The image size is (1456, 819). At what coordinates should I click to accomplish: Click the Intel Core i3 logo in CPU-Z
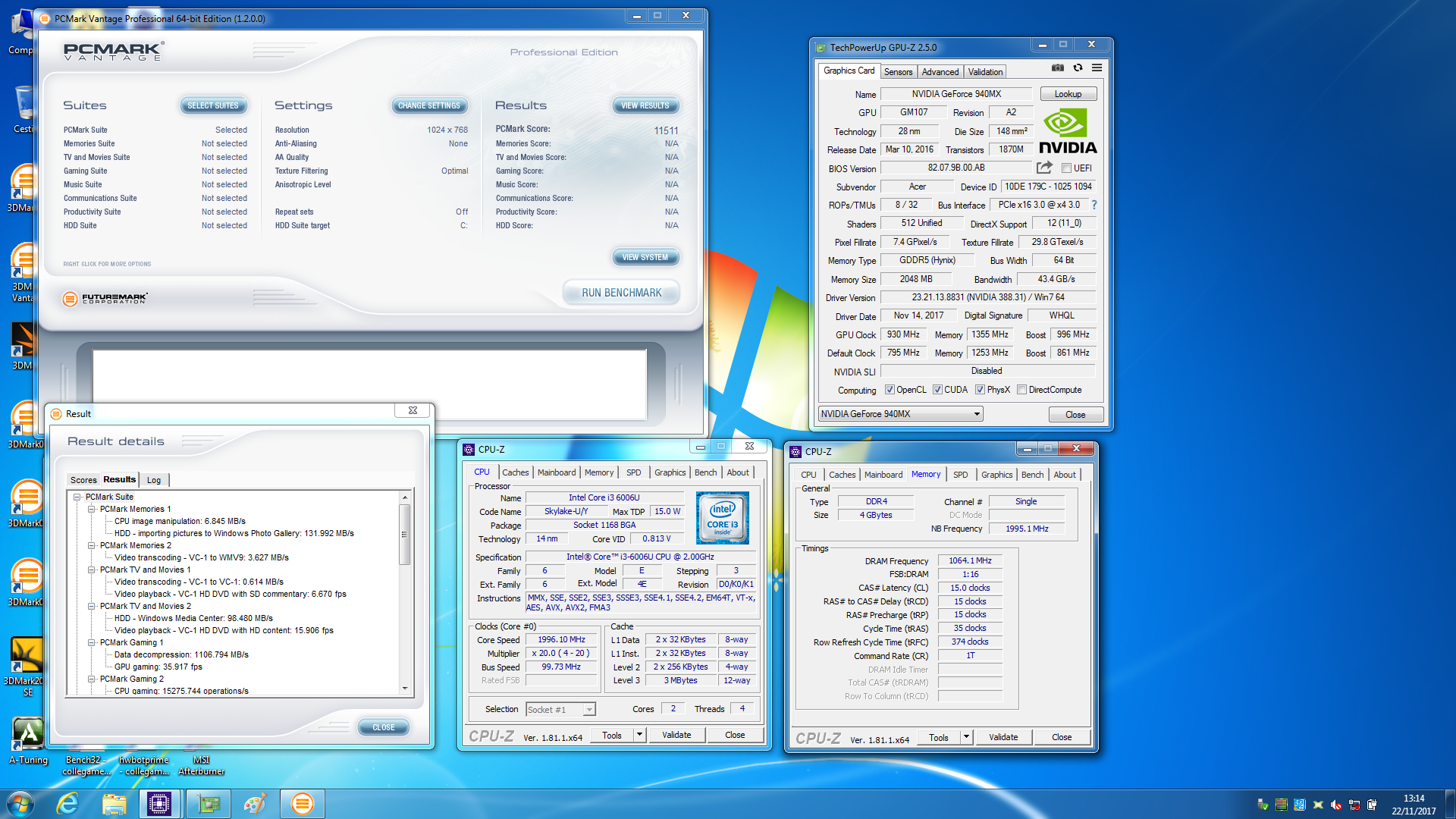pyautogui.click(x=723, y=518)
